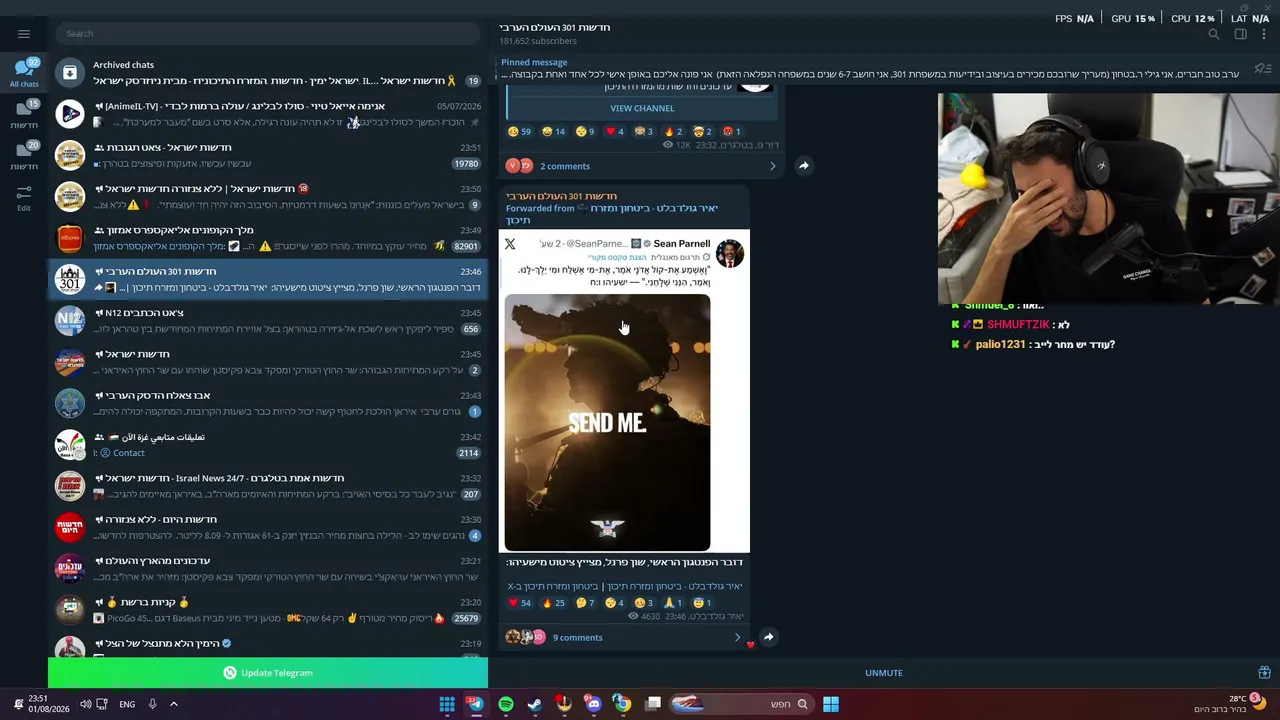This screenshot has width=1280, height=720.
Task: Open the microphone tray icon
Action: pyautogui.click(x=152, y=704)
